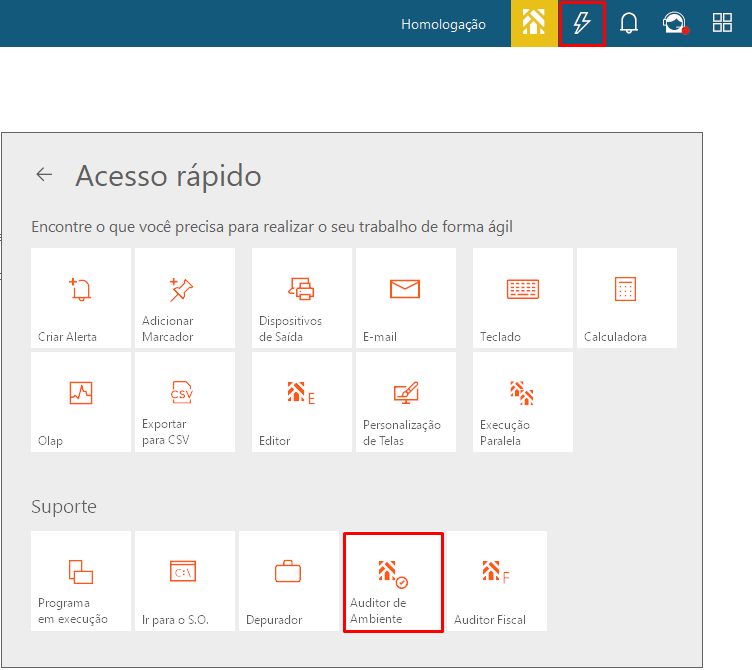Launch the Teclado tile

[x=523, y=298]
